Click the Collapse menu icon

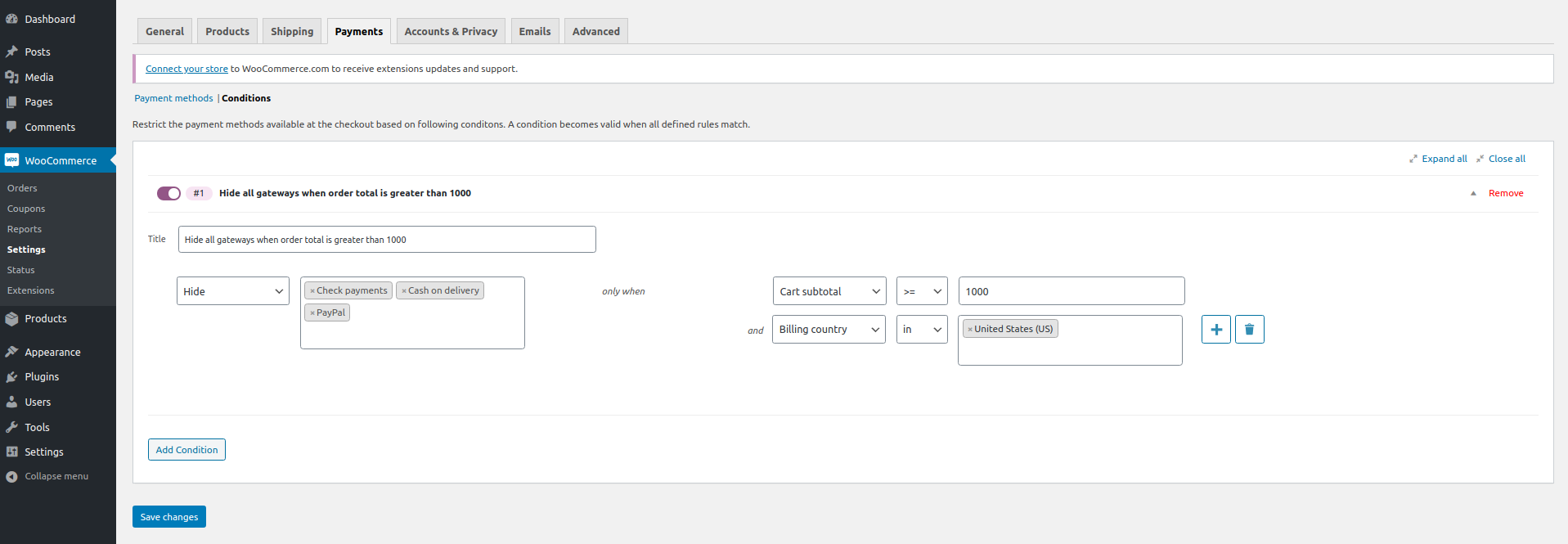click(x=11, y=476)
